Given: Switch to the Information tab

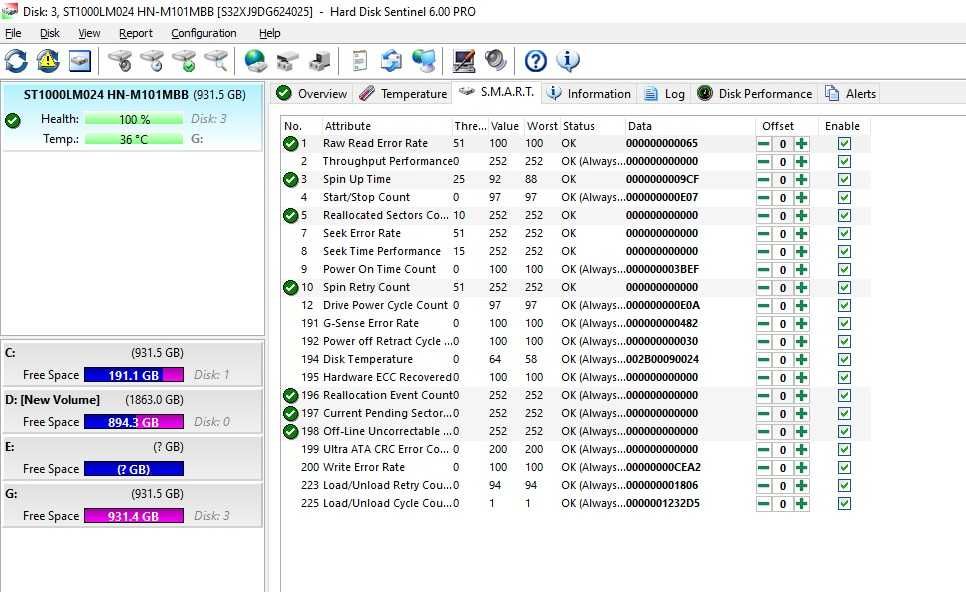Looking at the screenshot, I should pyautogui.click(x=589, y=94).
